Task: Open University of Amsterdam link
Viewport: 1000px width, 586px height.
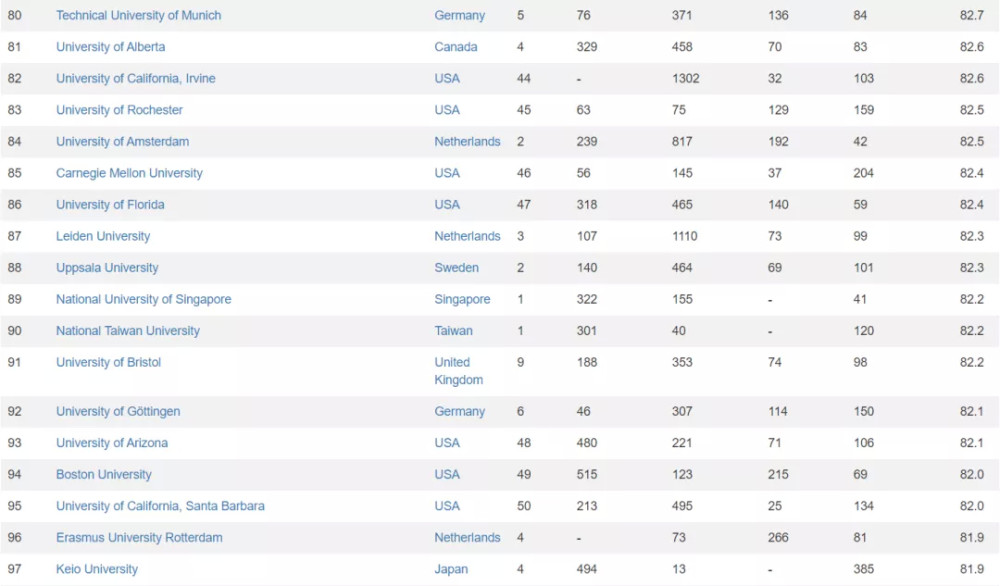Action: pos(122,142)
